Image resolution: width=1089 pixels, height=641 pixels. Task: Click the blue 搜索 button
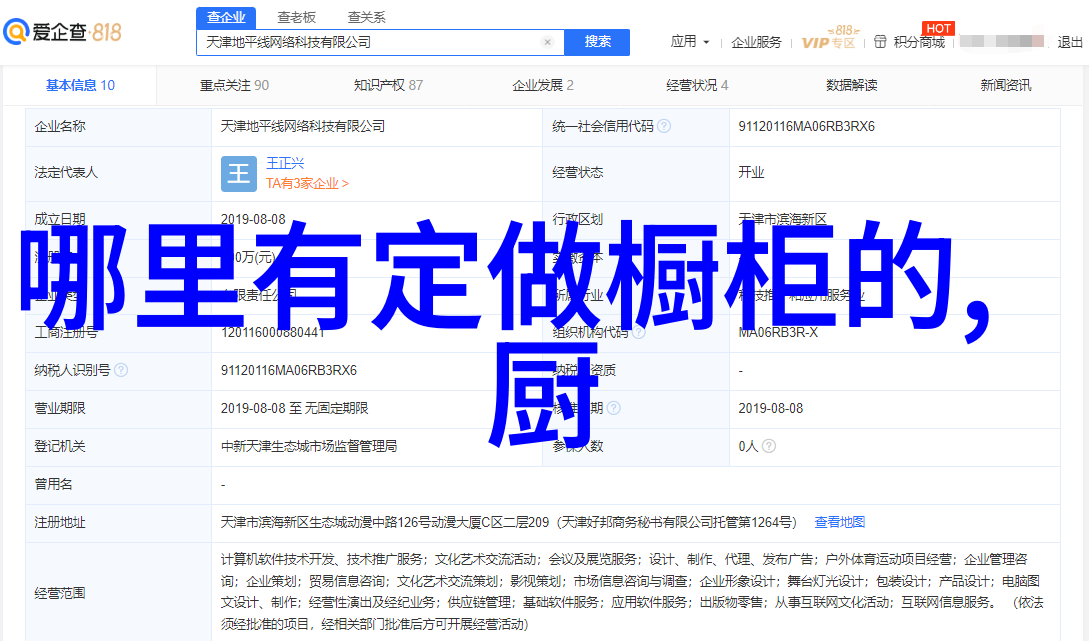click(x=597, y=42)
